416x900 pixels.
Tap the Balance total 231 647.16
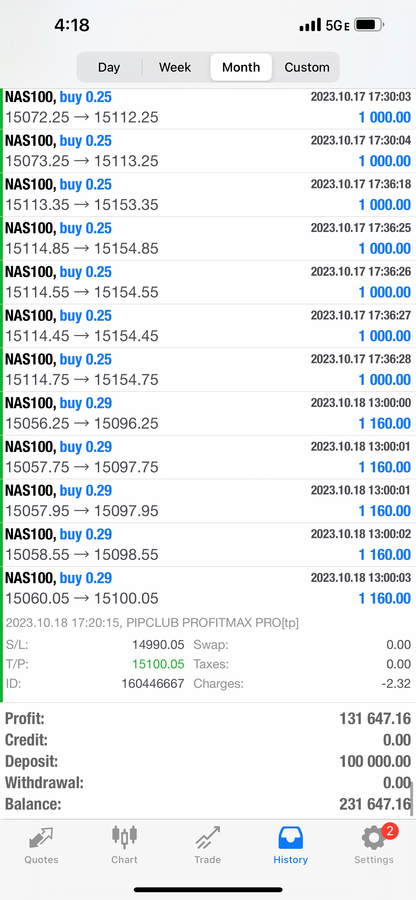pos(375,804)
